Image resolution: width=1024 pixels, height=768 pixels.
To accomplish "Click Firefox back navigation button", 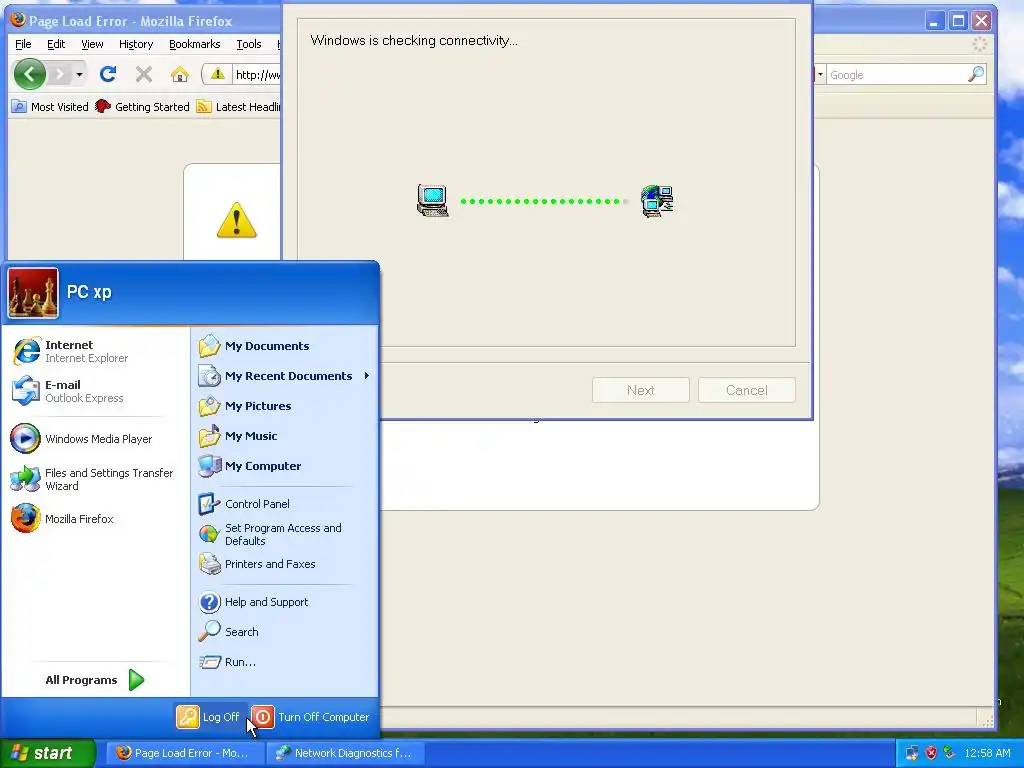I will coord(29,74).
